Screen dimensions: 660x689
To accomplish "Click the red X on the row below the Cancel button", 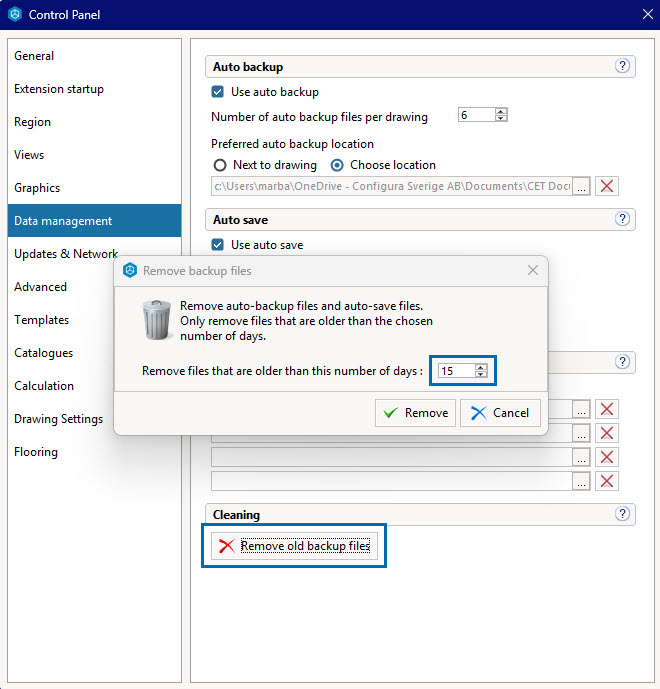I will [x=607, y=433].
